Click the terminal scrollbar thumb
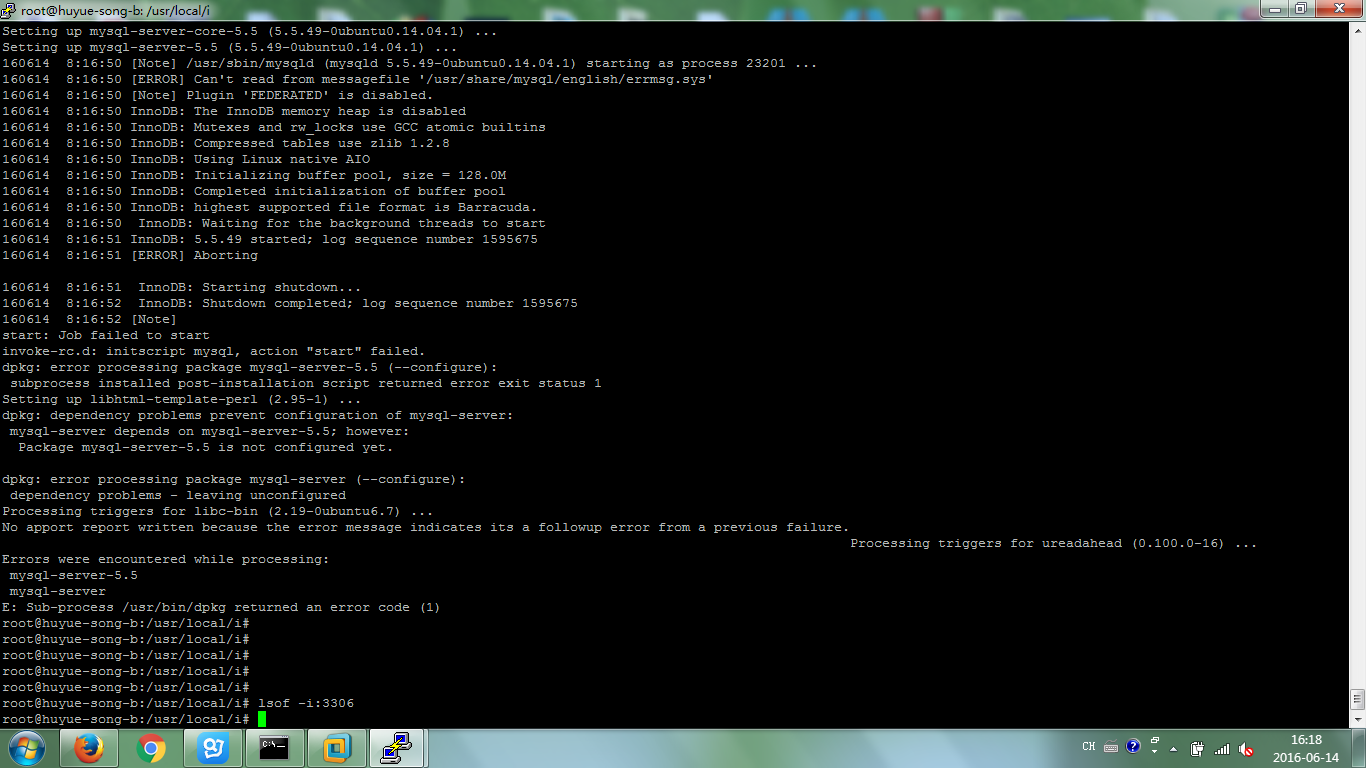The width and height of the screenshot is (1366, 768). pos(1357,697)
